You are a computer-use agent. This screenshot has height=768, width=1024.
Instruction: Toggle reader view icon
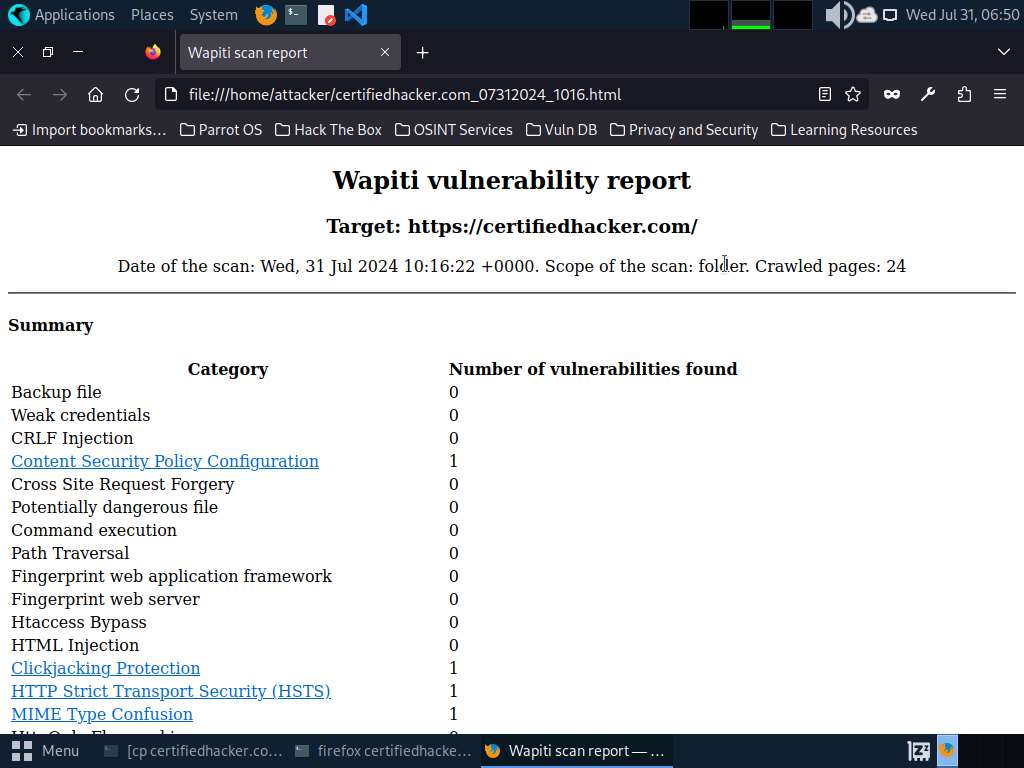click(x=825, y=94)
